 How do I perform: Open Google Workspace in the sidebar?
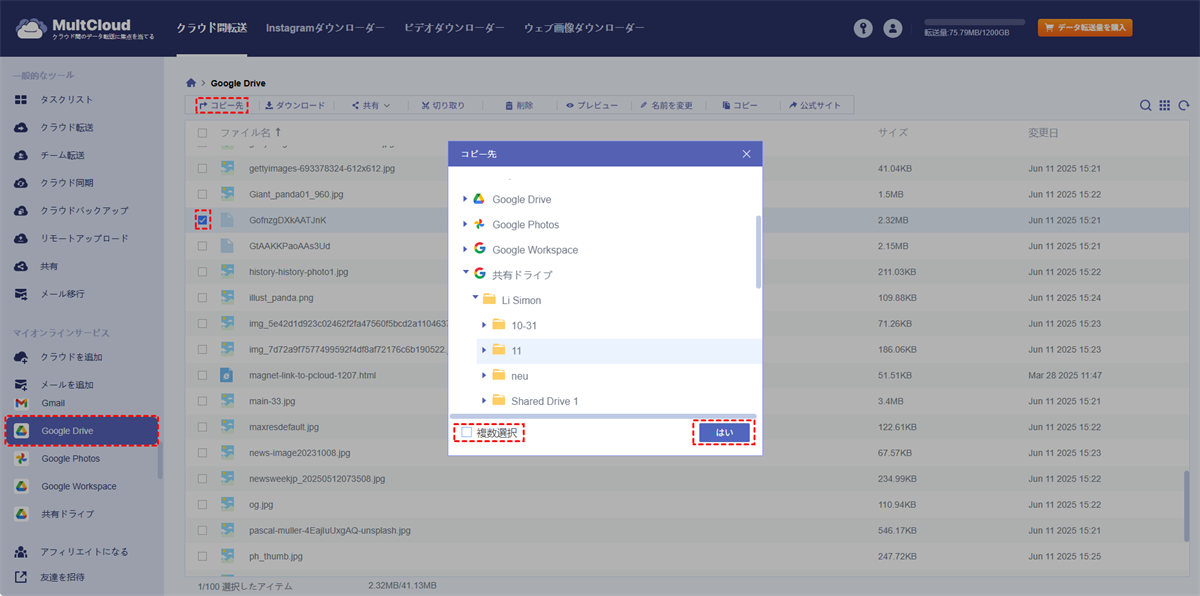coord(80,487)
